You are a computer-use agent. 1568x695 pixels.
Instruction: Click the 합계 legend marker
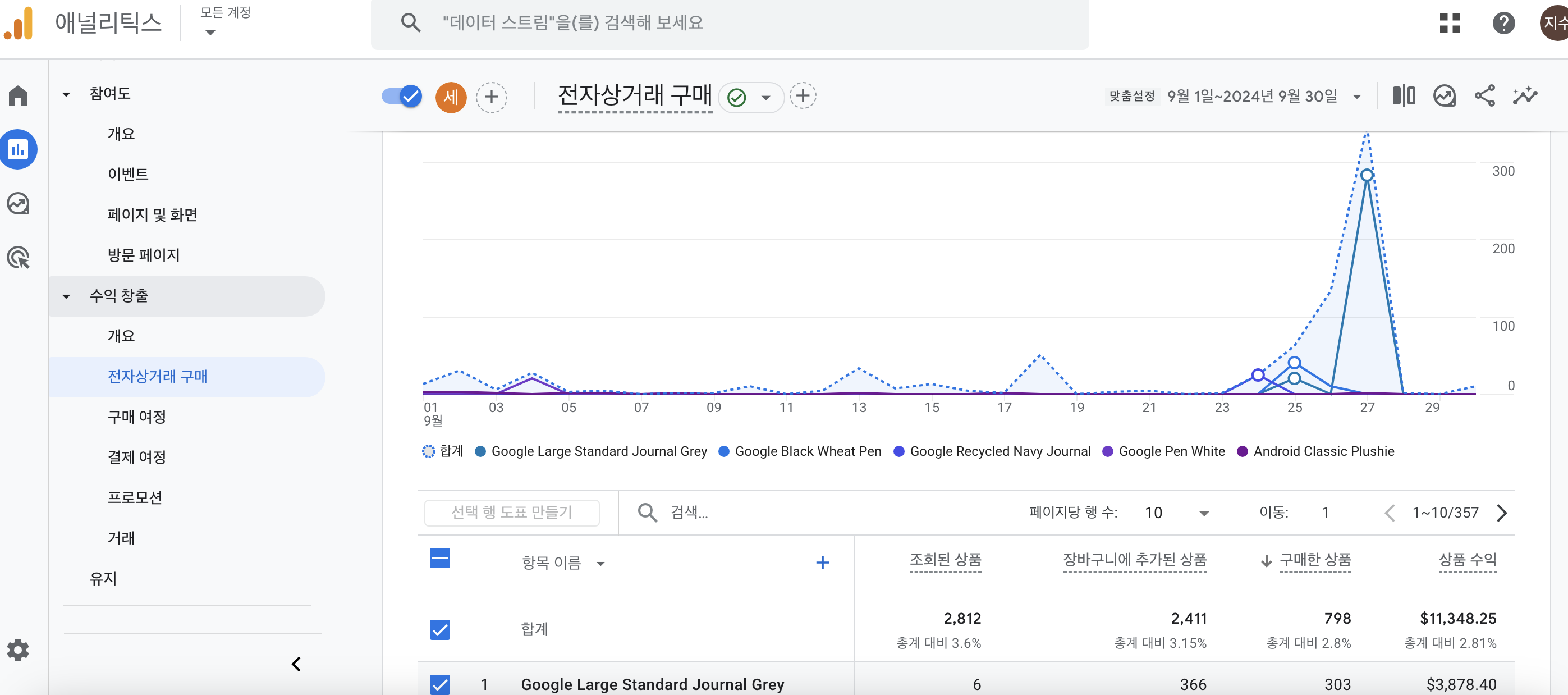coord(429,451)
